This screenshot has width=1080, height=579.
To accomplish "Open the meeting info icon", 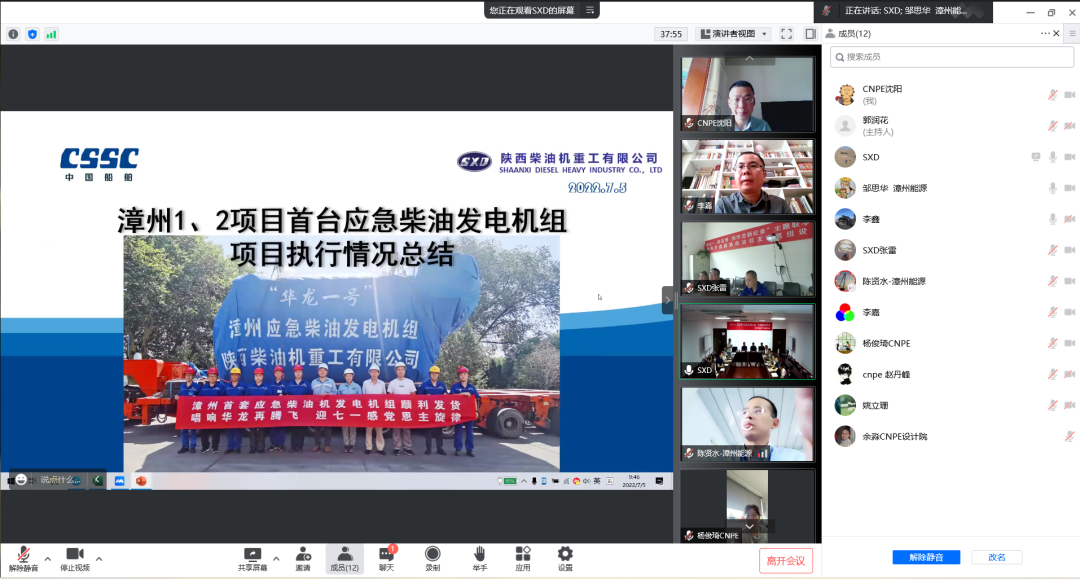I will coord(13,34).
